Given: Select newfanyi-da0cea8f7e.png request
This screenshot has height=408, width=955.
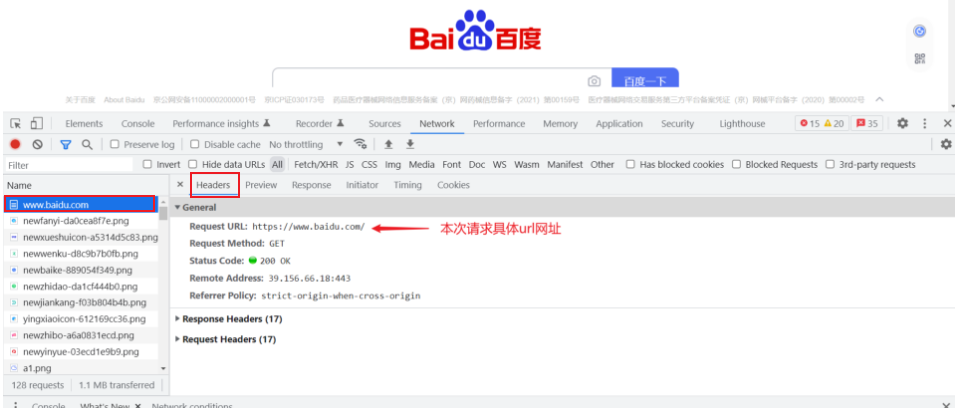Looking at the screenshot, I should [82, 220].
